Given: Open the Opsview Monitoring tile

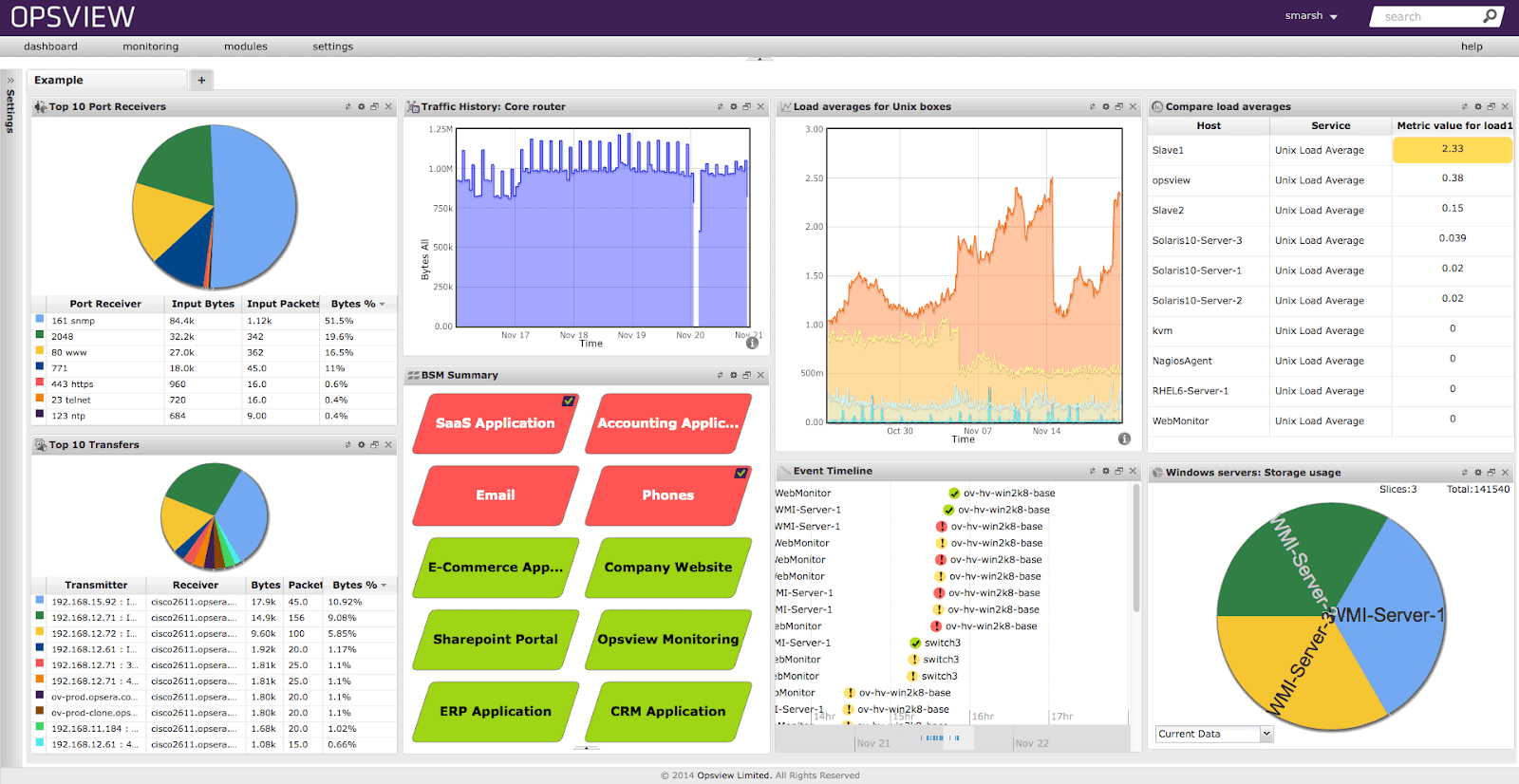Looking at the screenshot, I should tap(668, 640).
